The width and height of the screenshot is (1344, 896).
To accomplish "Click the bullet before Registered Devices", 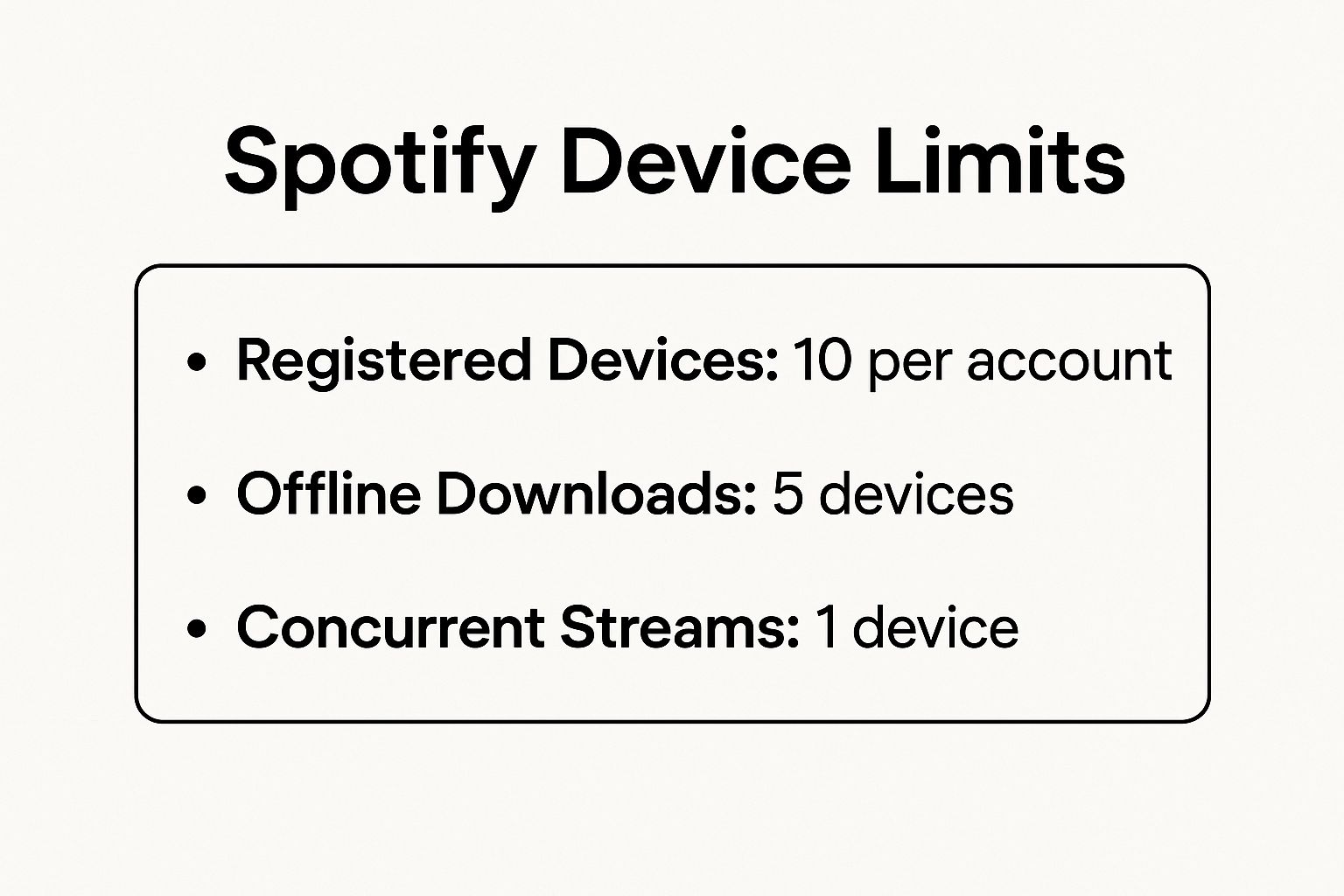I will click(x=197, y=361).
